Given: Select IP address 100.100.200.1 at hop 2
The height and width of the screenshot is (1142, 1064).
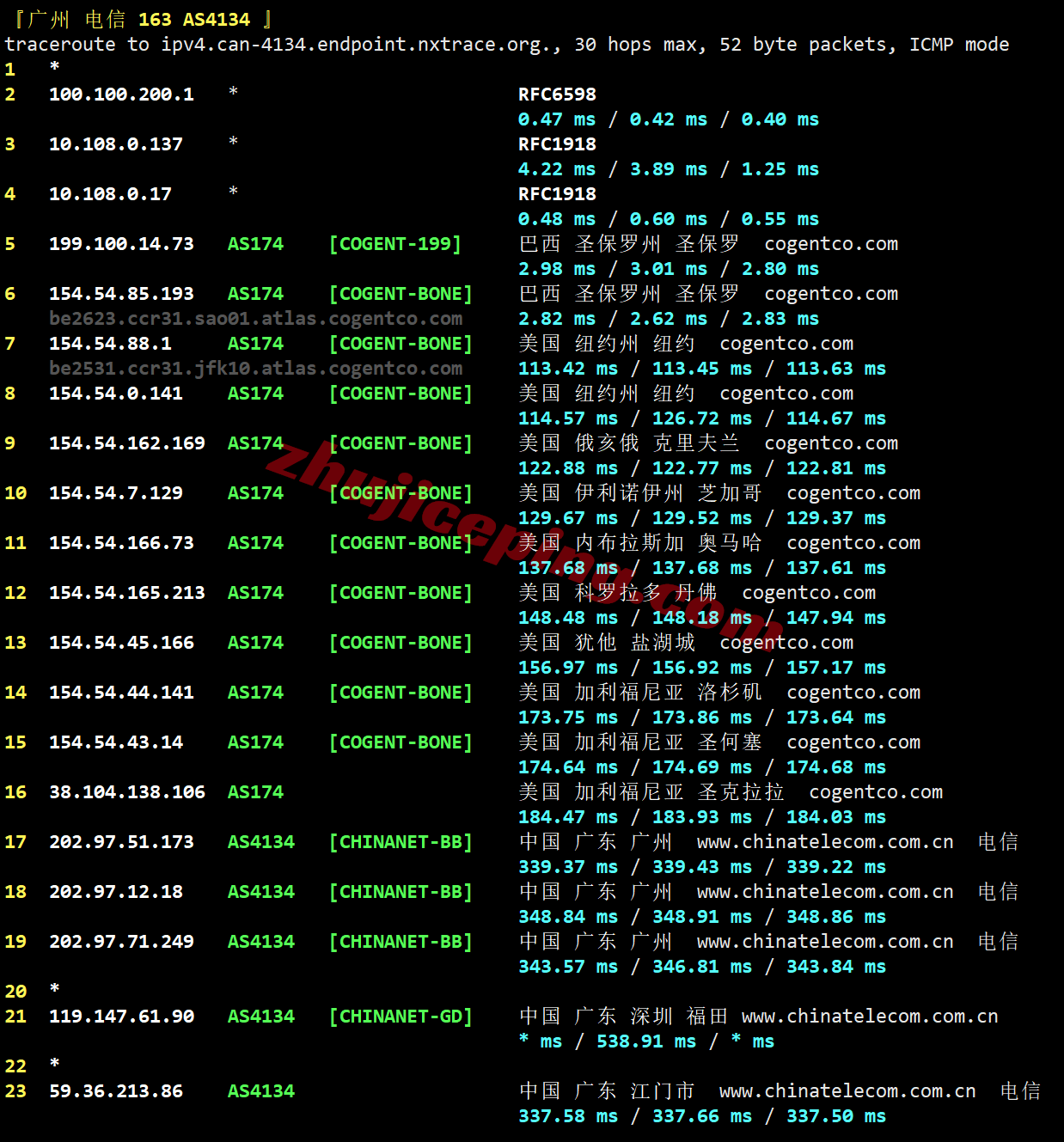Looking at the screenshot, I should pos(121,95).
